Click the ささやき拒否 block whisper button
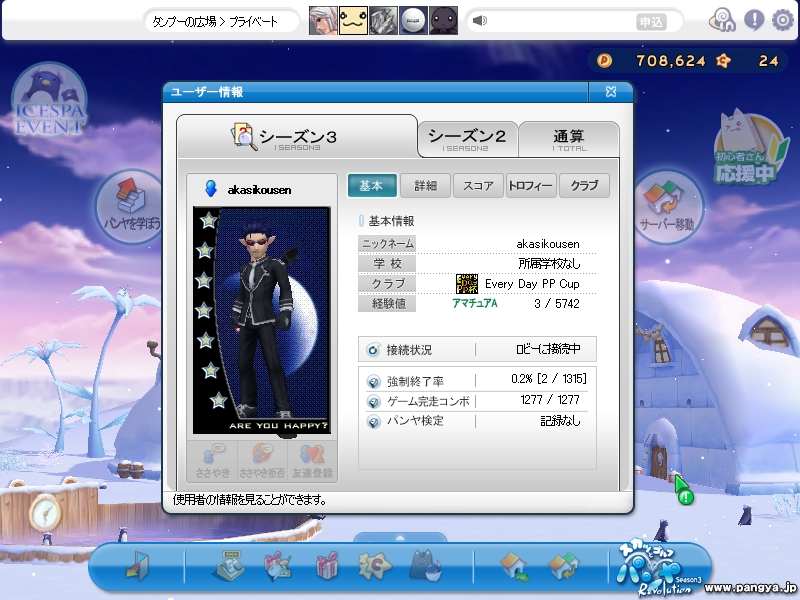 (x=262, y=461)
